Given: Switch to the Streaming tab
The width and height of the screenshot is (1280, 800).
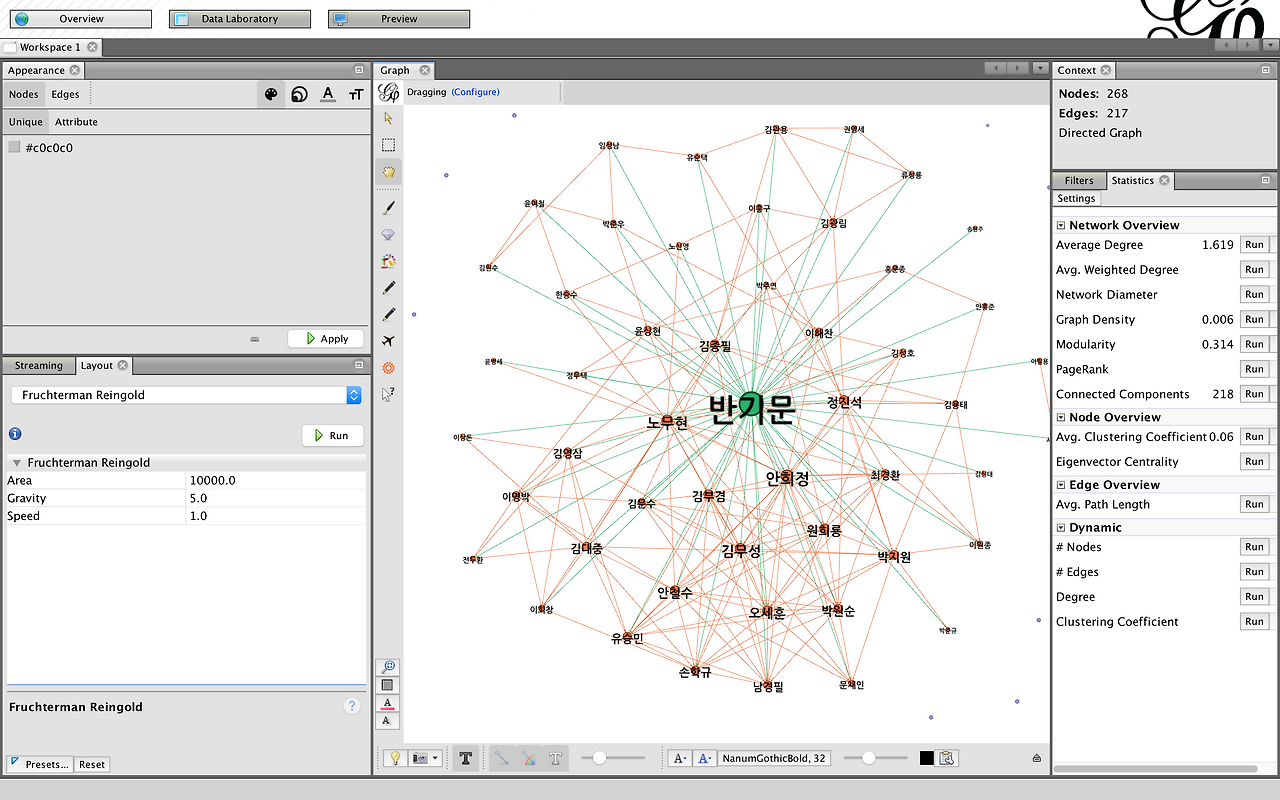Looking at the screenshot, I should tap(39, 366).
